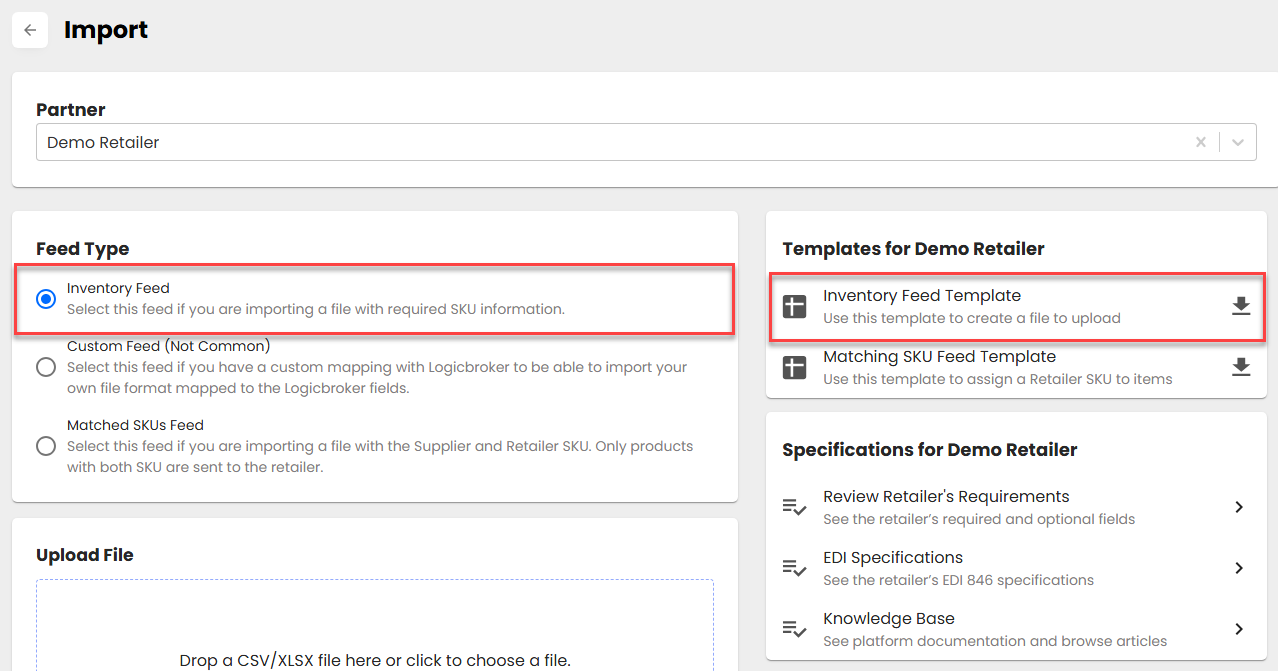Open the Knowledge Base entry
Screen dimensions: 1278x671
tap(888, 619)
